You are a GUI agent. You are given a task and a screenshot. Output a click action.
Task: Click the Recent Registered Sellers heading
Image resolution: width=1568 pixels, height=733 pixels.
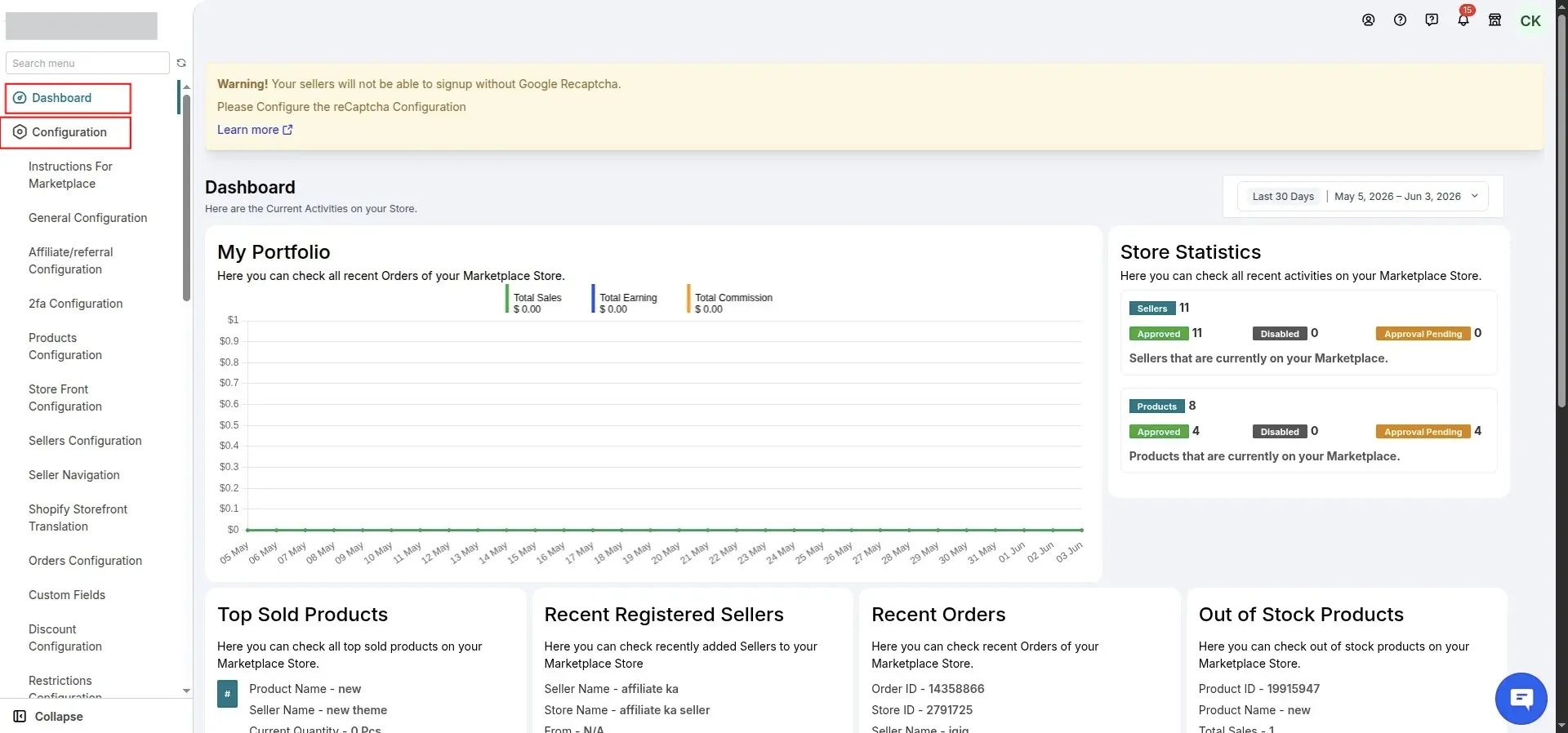click(x=664, y=615)
